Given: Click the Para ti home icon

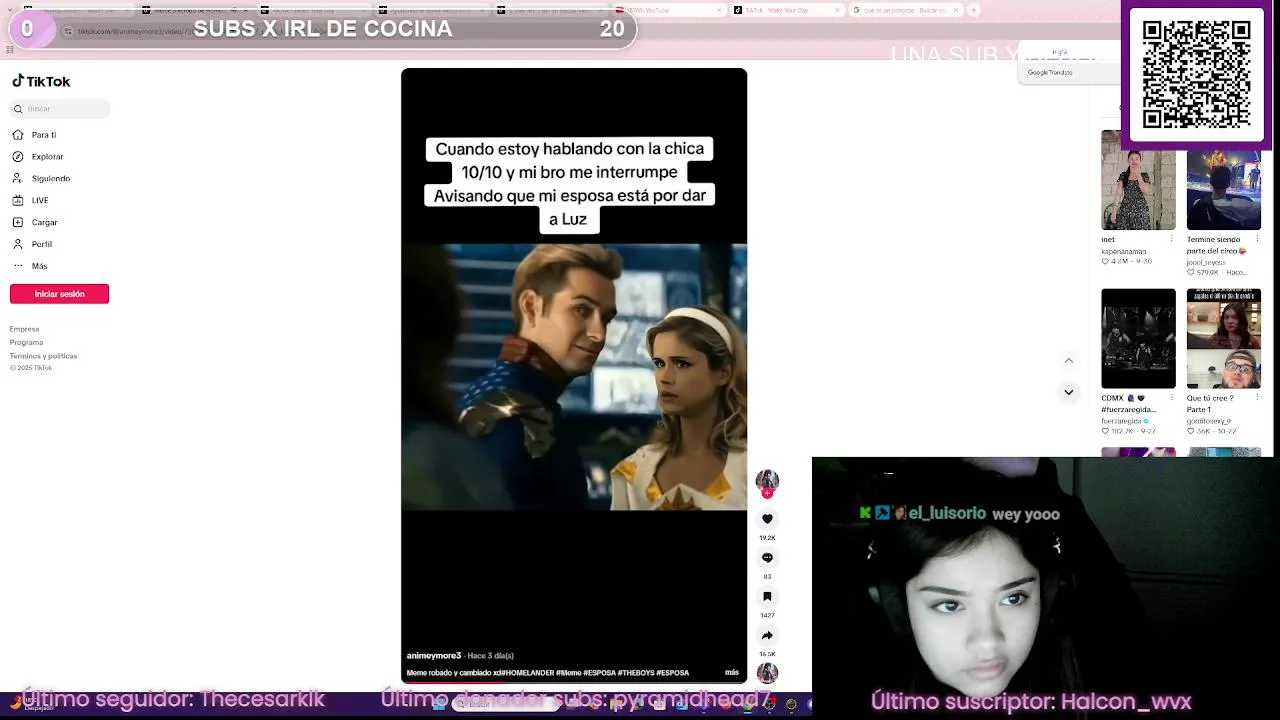Looking at the screenshot, I should pyautogui.click(x=18, y=135).
